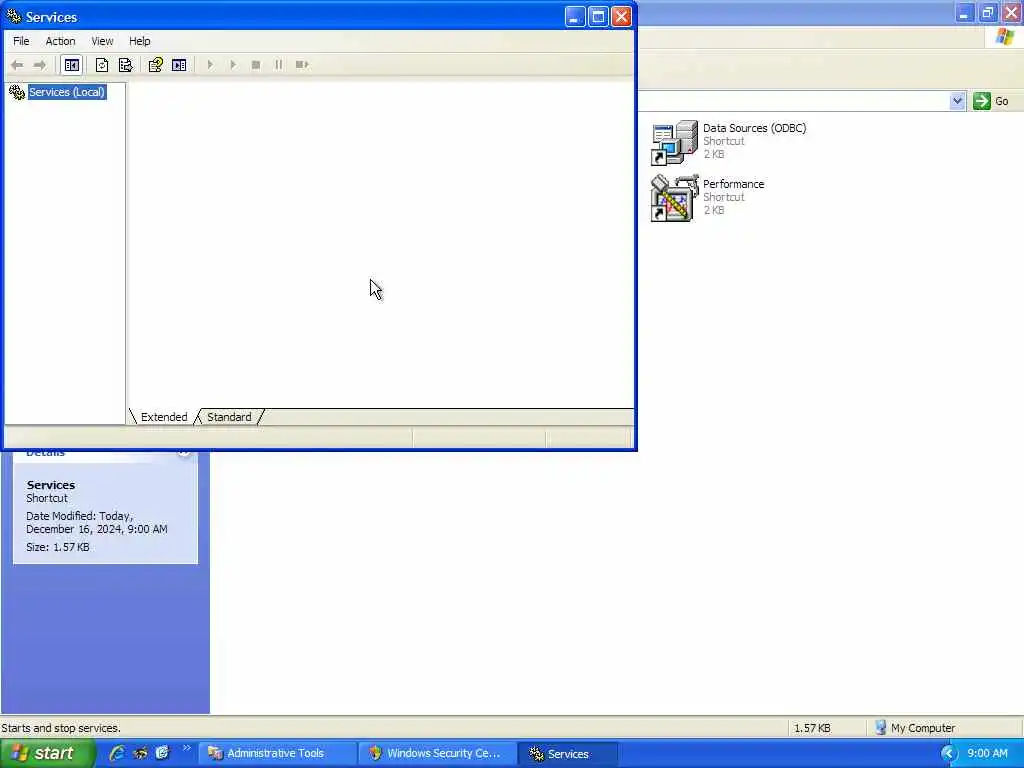Select the Performance label text
The width and height of the screenshot is (1024, 768).
pyautogui.click(x=733, y=184)
